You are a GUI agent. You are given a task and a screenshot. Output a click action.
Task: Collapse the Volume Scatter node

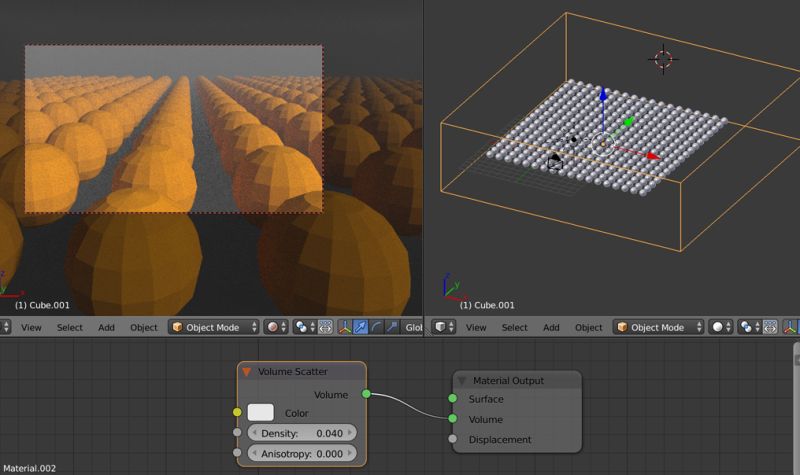(x=246, y=372)
